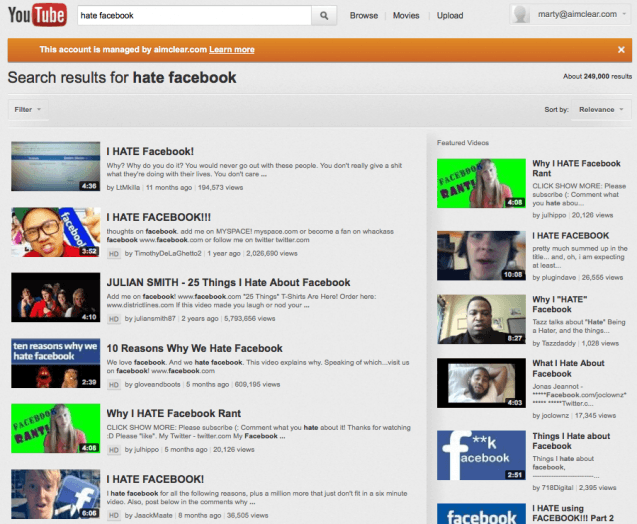The image size is (637, 524).
Task: Open the Sort by Relevance dropdown
Action: click(601, 110)
